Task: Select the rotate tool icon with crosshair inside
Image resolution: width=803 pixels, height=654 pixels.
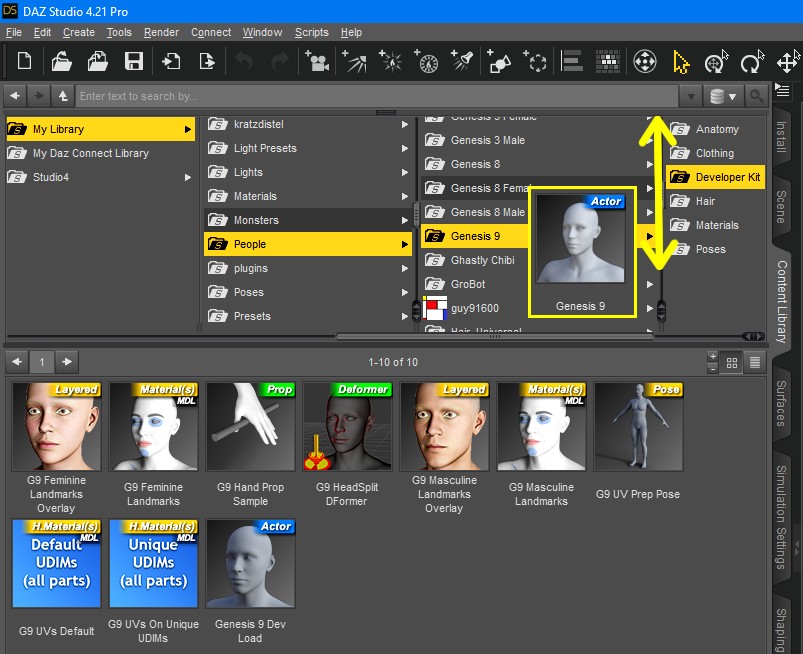Action: [716, 62]
